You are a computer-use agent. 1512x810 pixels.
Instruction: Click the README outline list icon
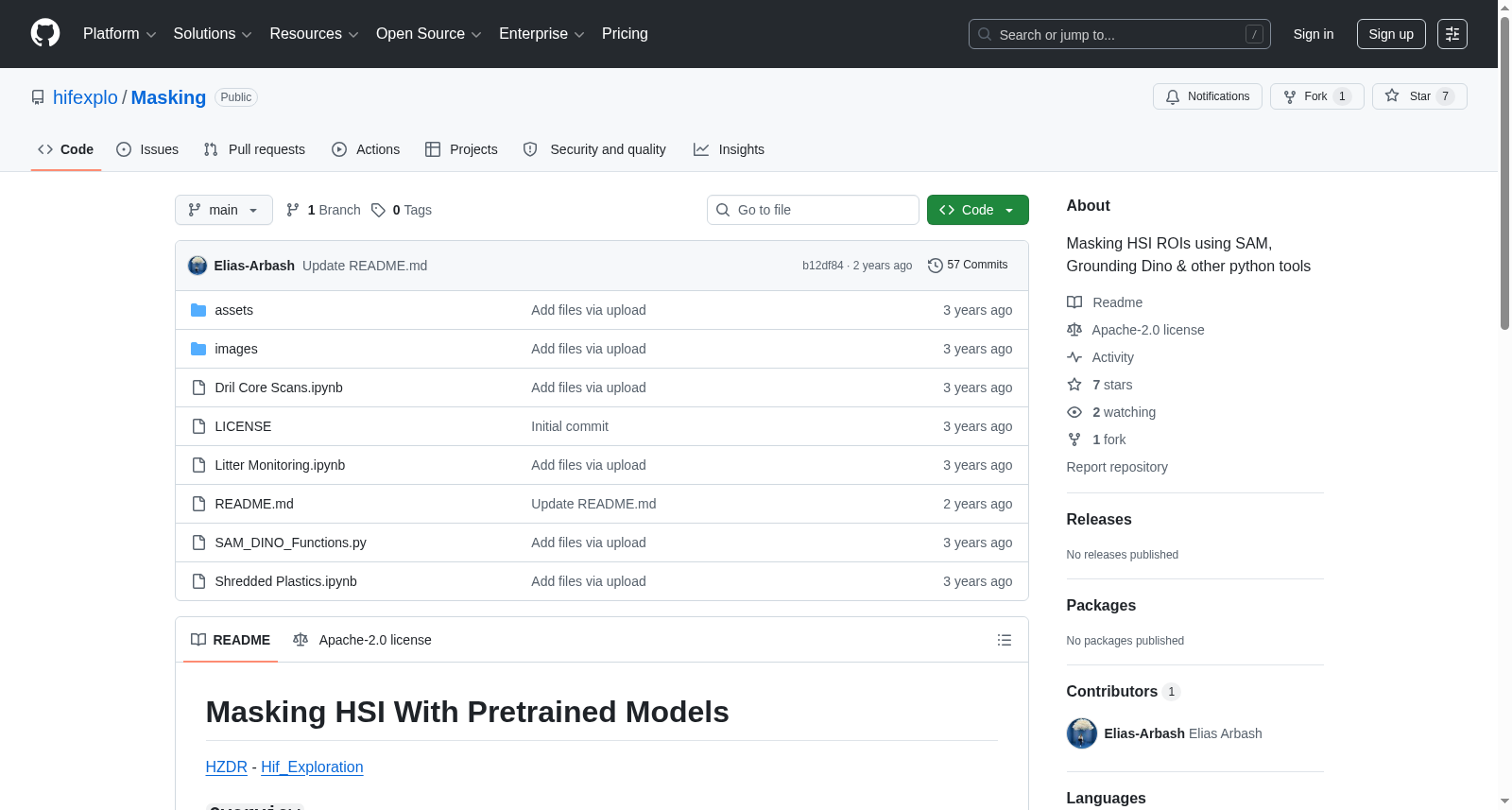(1005, 640)
